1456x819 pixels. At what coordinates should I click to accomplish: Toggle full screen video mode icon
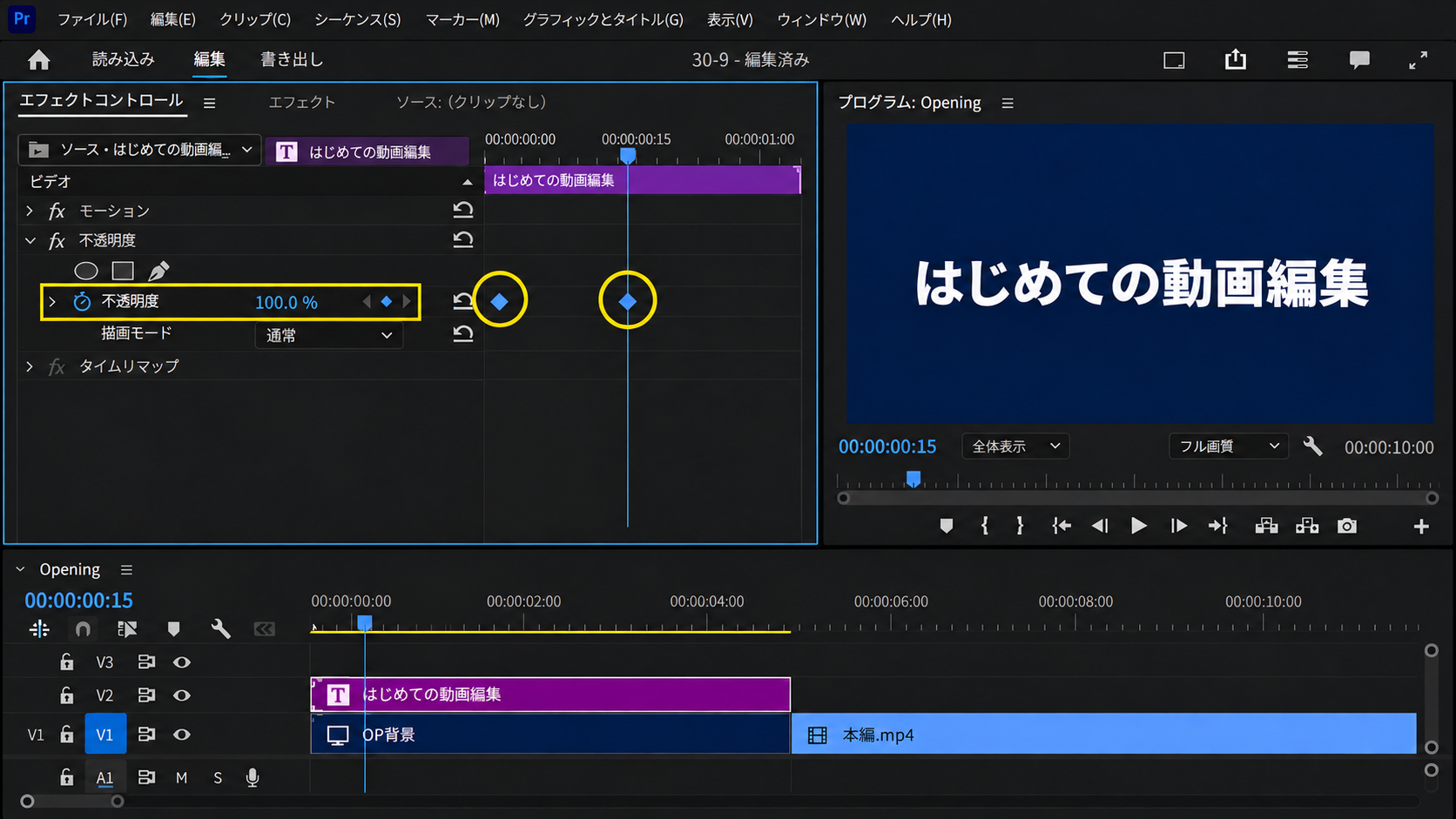1418,60
